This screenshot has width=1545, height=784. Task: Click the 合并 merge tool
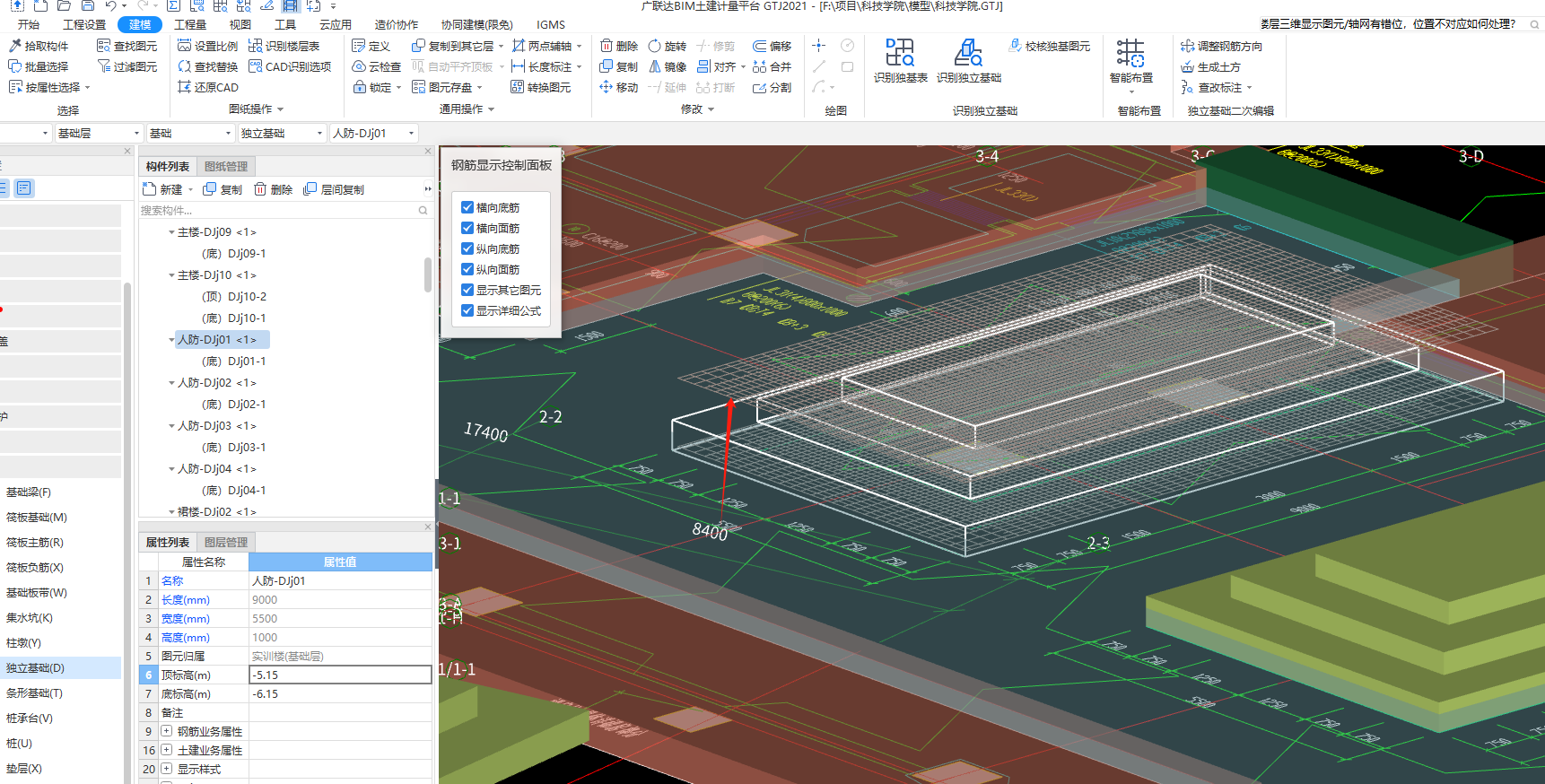click(x=772, y=66)
